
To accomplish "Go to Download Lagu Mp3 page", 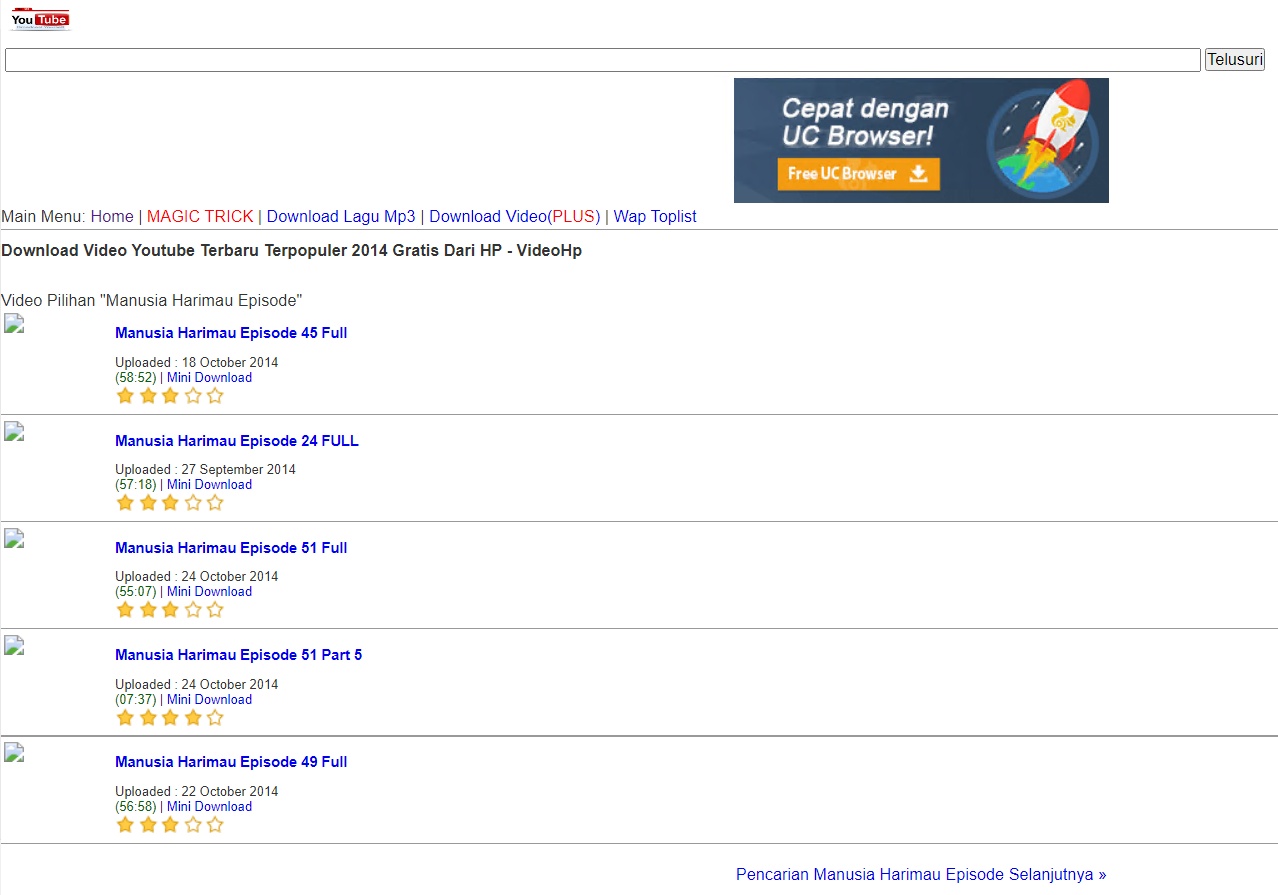I will tap(341, 216).
